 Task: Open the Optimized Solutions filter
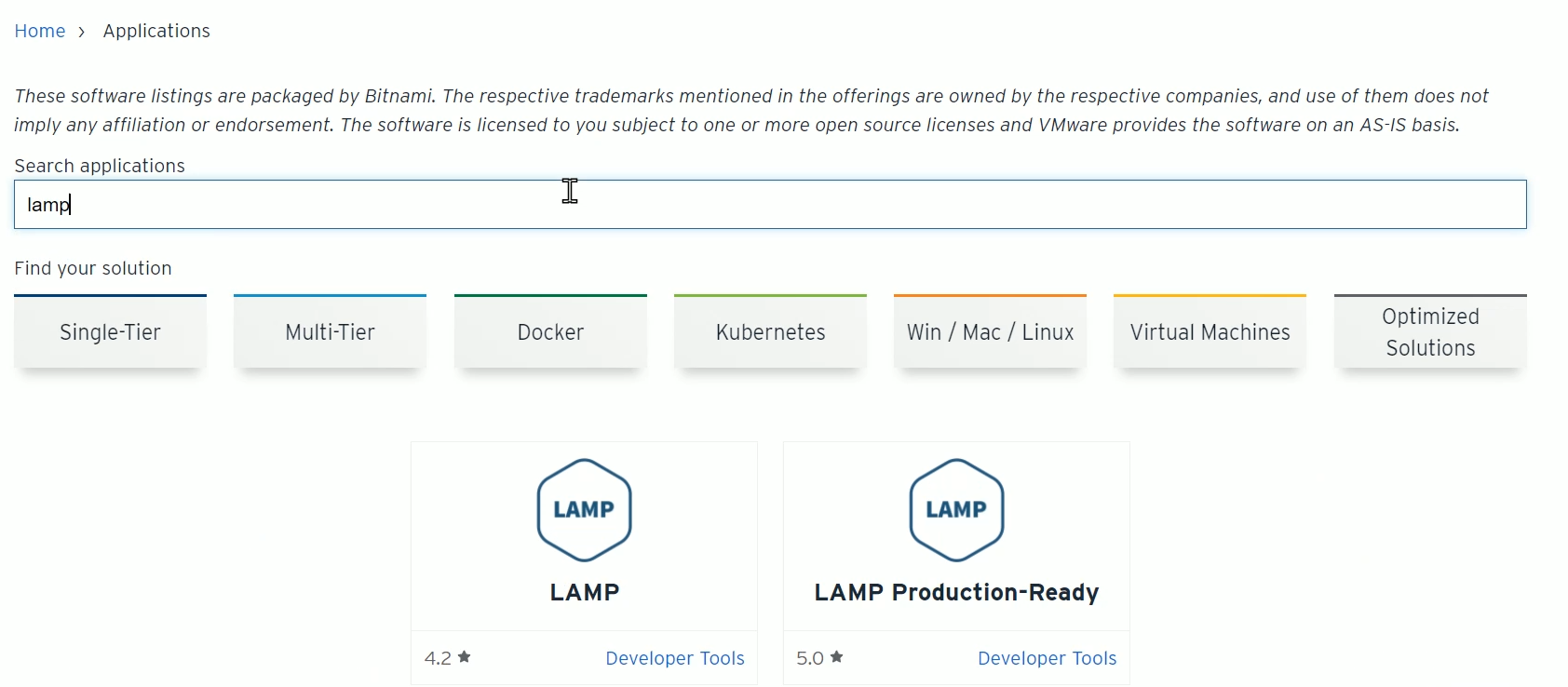[1430, 332]
